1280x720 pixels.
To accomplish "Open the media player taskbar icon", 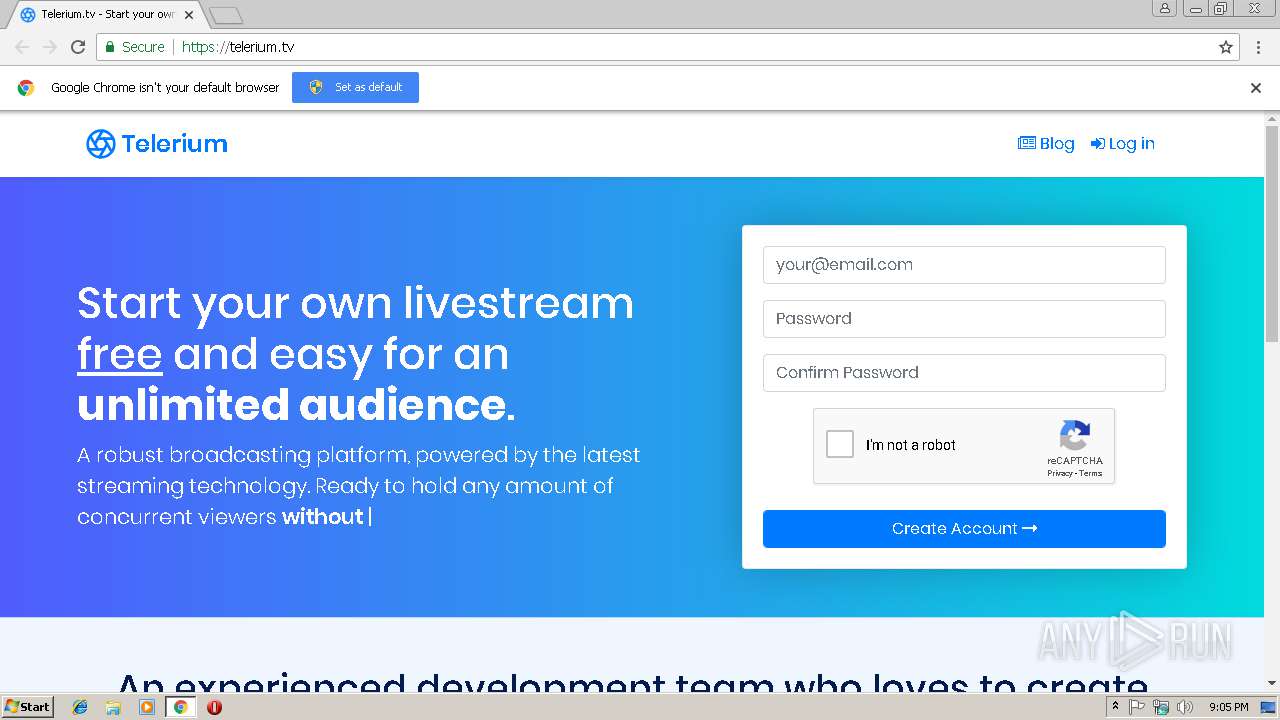I will point(147,707).
